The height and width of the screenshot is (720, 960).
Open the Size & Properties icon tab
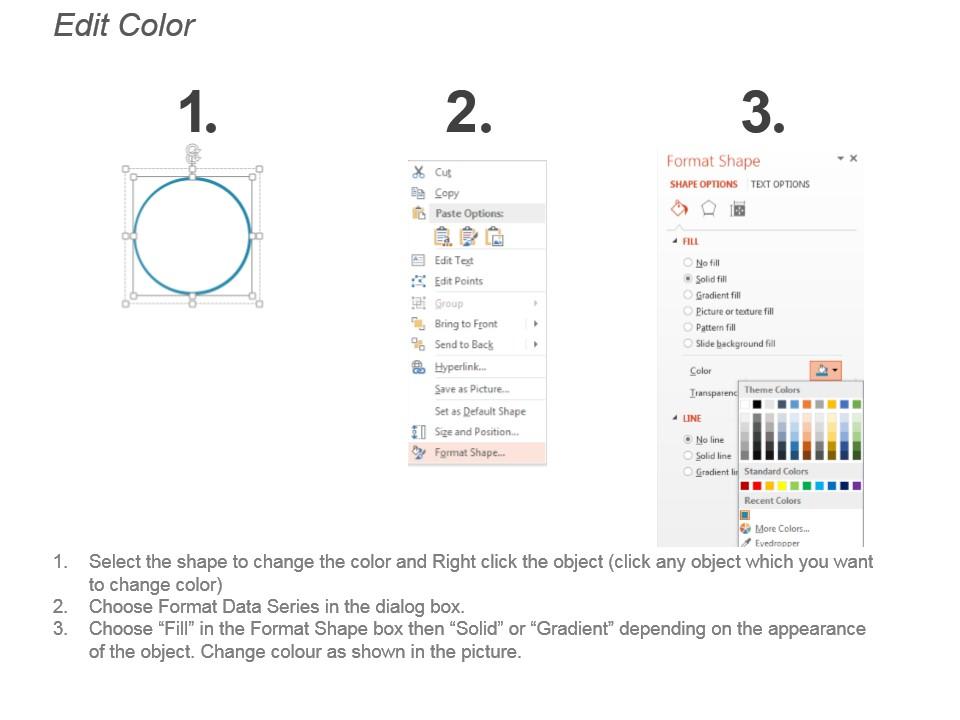click(x=738, y=209)
